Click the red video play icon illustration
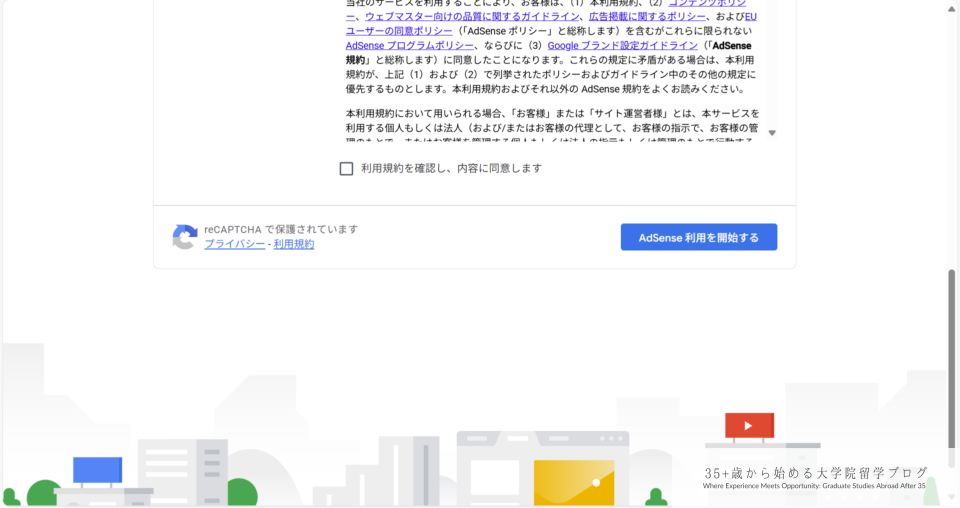 point(749,426)
